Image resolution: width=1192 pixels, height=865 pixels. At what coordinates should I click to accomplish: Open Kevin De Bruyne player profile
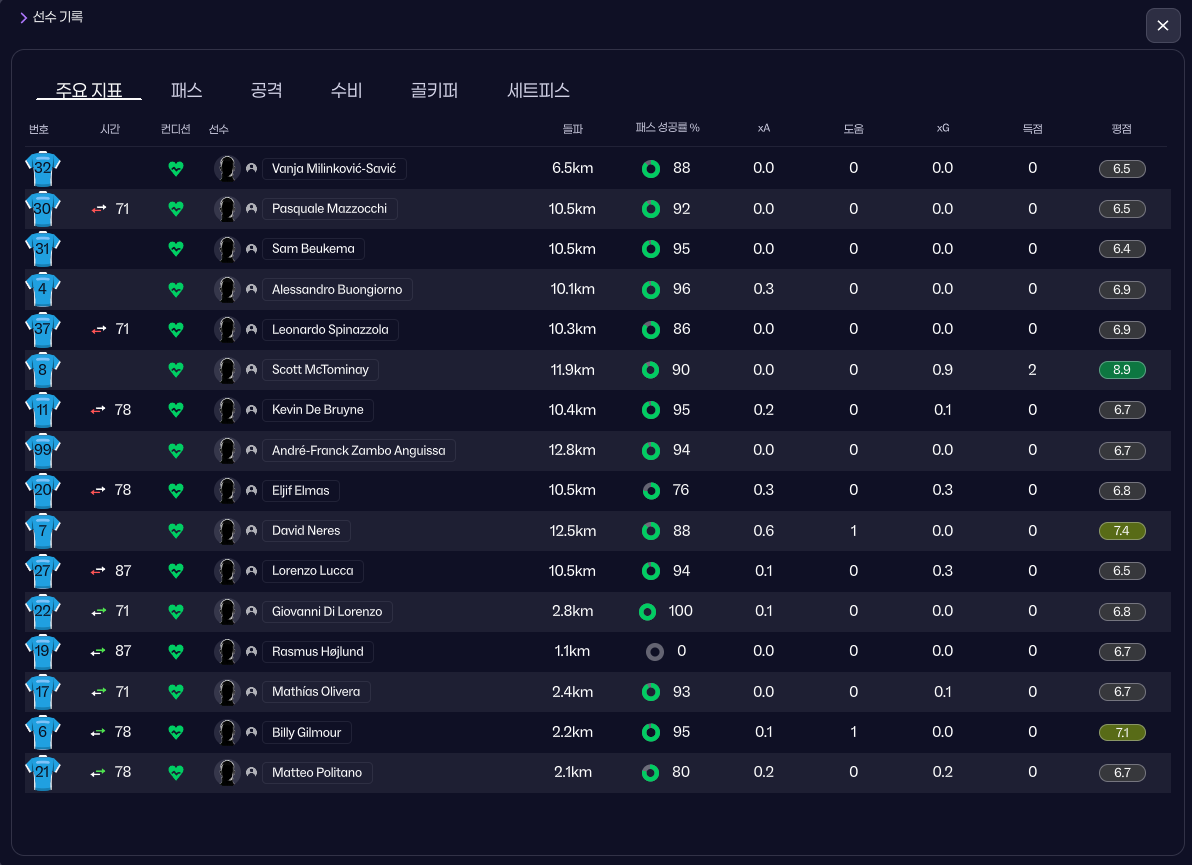point(318,410)
